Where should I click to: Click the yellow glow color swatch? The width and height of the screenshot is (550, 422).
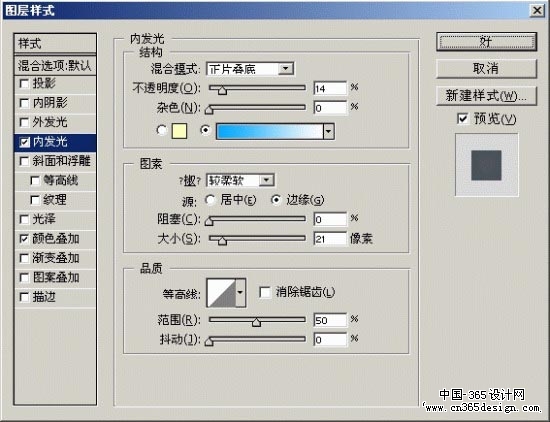point(179,131)
